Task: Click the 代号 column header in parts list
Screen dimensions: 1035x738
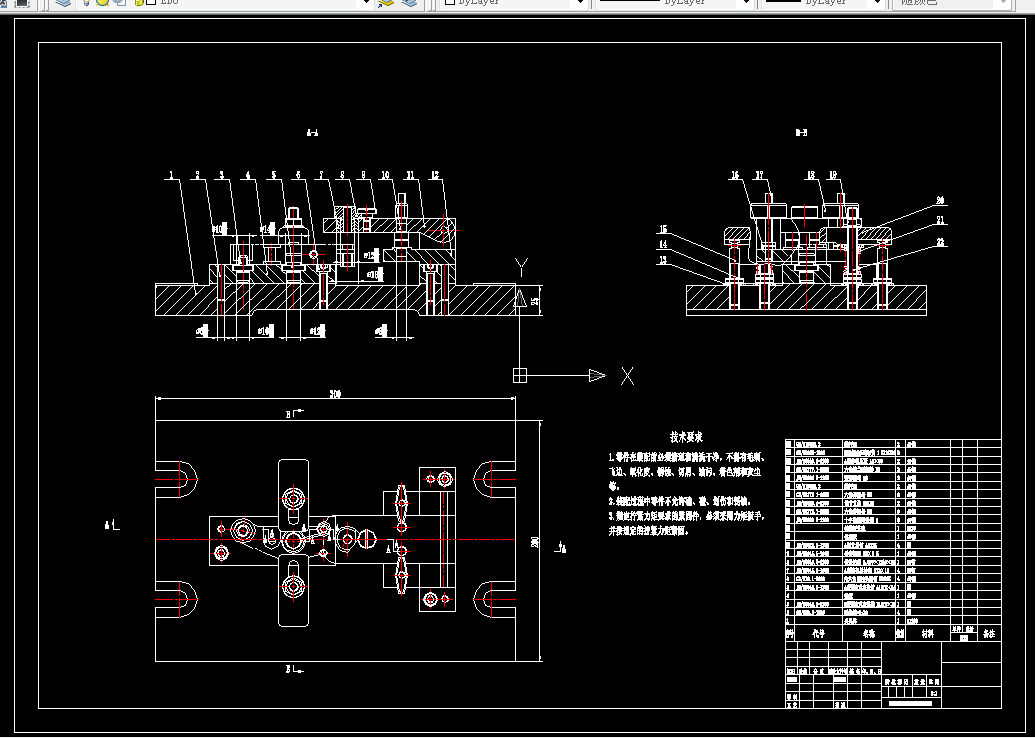Action: point(818,633)
